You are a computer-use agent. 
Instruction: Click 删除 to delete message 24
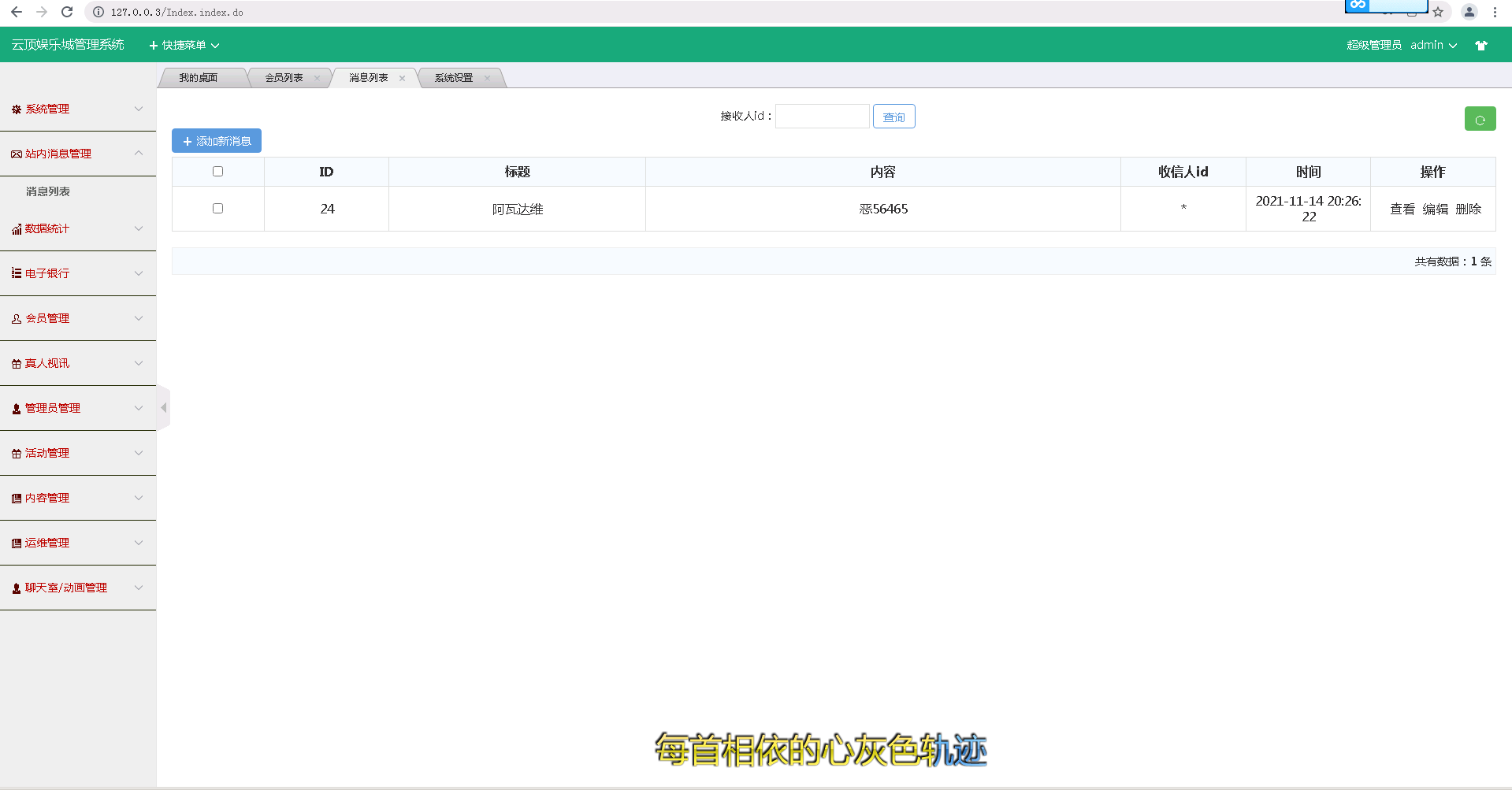(1470, 209)
